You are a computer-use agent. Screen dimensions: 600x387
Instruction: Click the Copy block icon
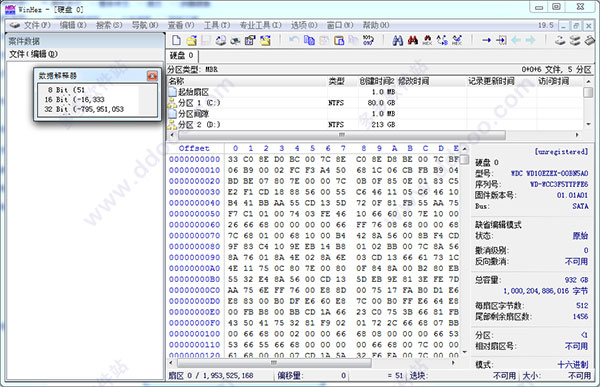pos(309,40)
